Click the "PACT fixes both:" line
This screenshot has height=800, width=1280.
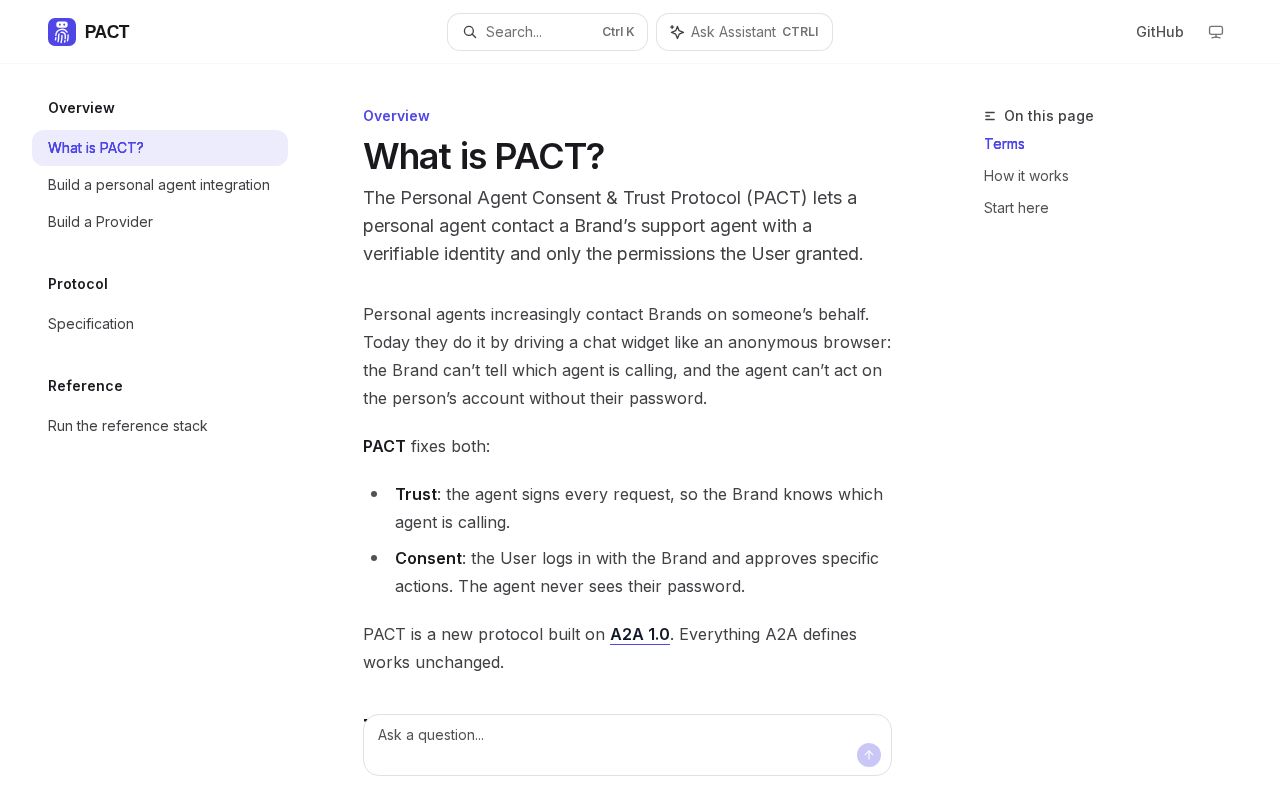[427, 446]
